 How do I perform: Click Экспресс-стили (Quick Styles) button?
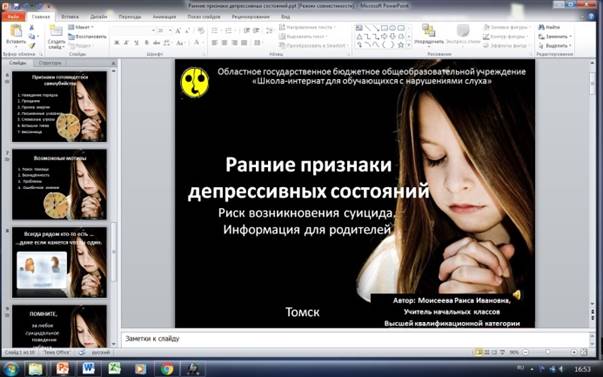463,34
